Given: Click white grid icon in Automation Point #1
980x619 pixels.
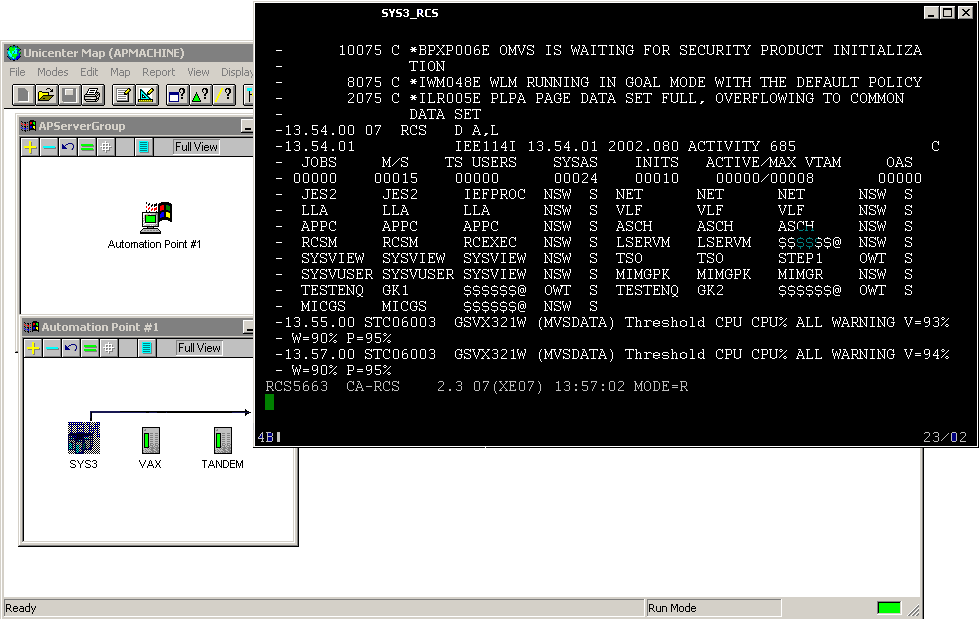Looking at the screenshot, I should point(109,348).
